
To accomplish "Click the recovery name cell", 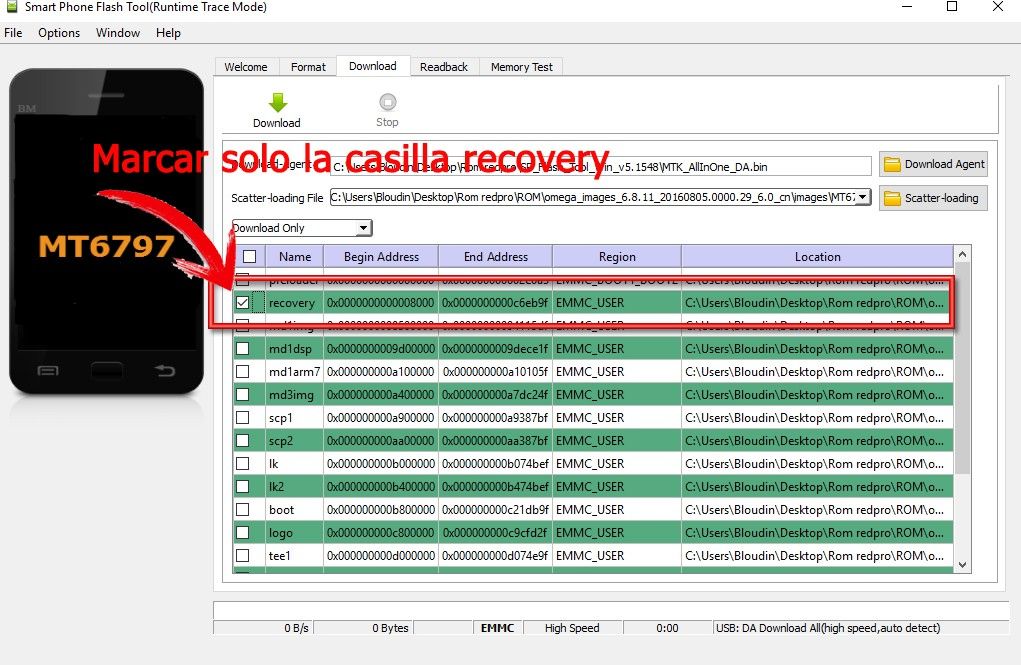I will [292, 303].
